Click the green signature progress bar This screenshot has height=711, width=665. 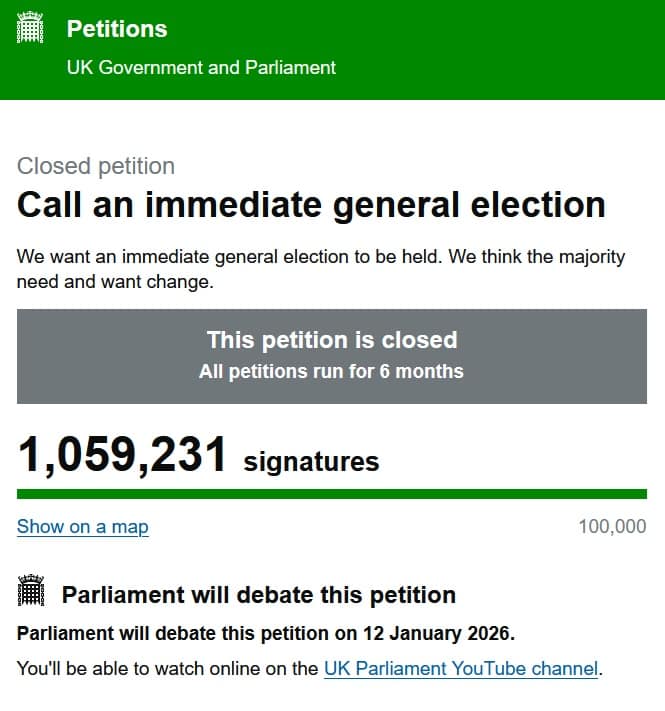(x=331, y=494)
